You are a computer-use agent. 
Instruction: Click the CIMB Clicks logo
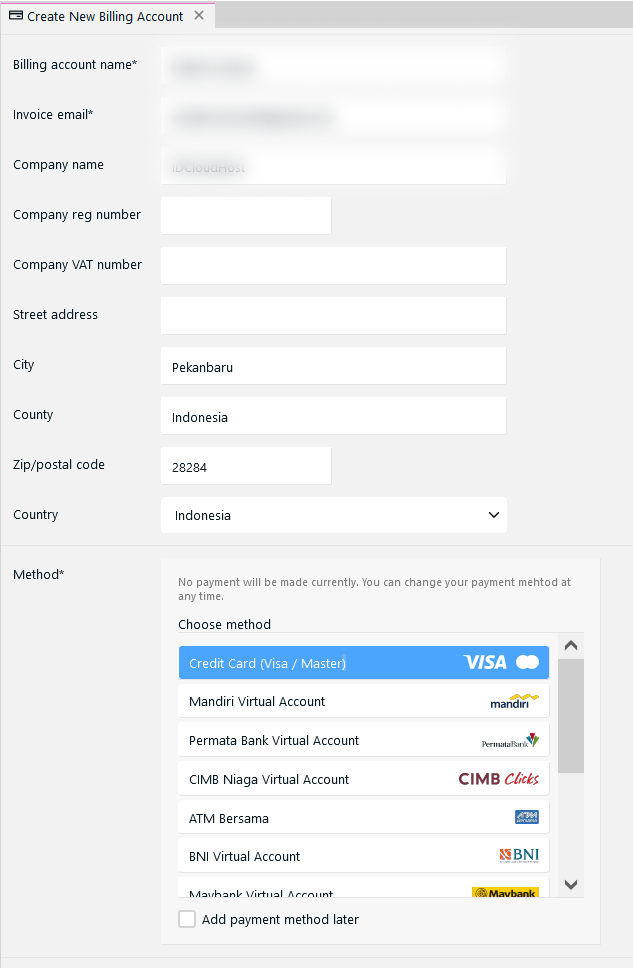coord(498,778)
